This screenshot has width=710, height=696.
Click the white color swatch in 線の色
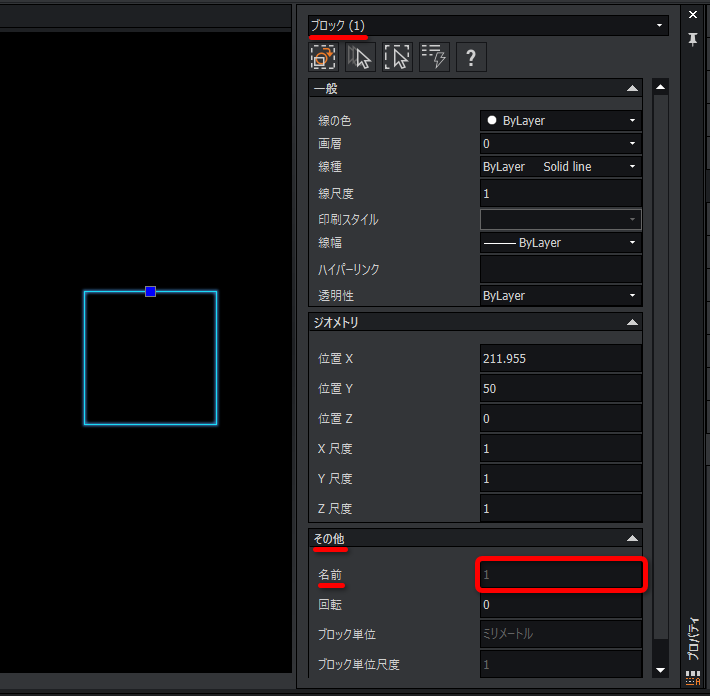tap(492, 120)
